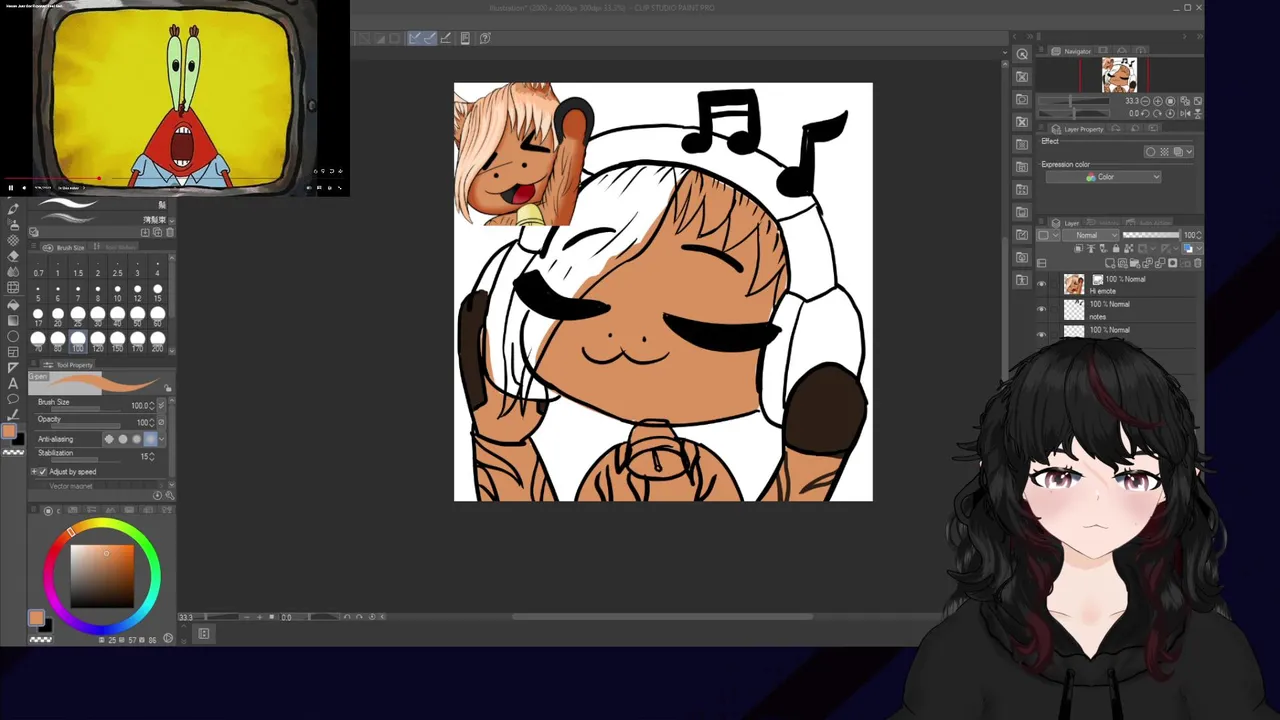Select the Airbrush tool
The width and height of the screenshot is (1280, 720).
point(13,224)
